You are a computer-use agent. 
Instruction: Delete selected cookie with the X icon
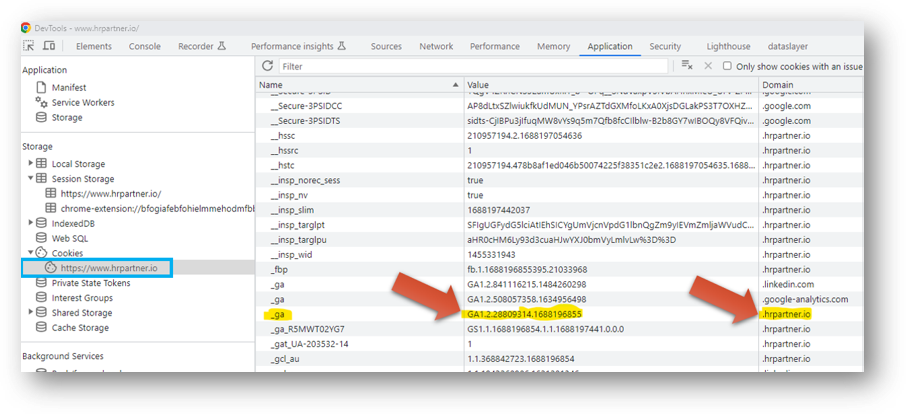(x=708, y=66)
